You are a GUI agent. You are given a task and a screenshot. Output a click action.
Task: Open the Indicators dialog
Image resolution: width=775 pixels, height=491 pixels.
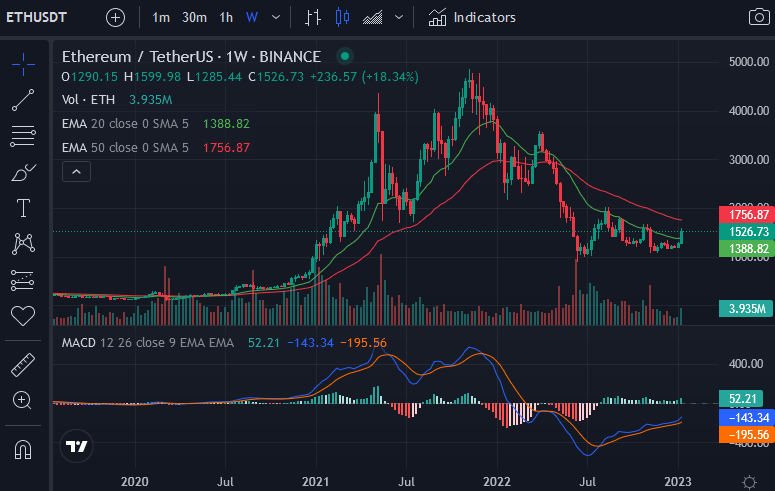472,18
